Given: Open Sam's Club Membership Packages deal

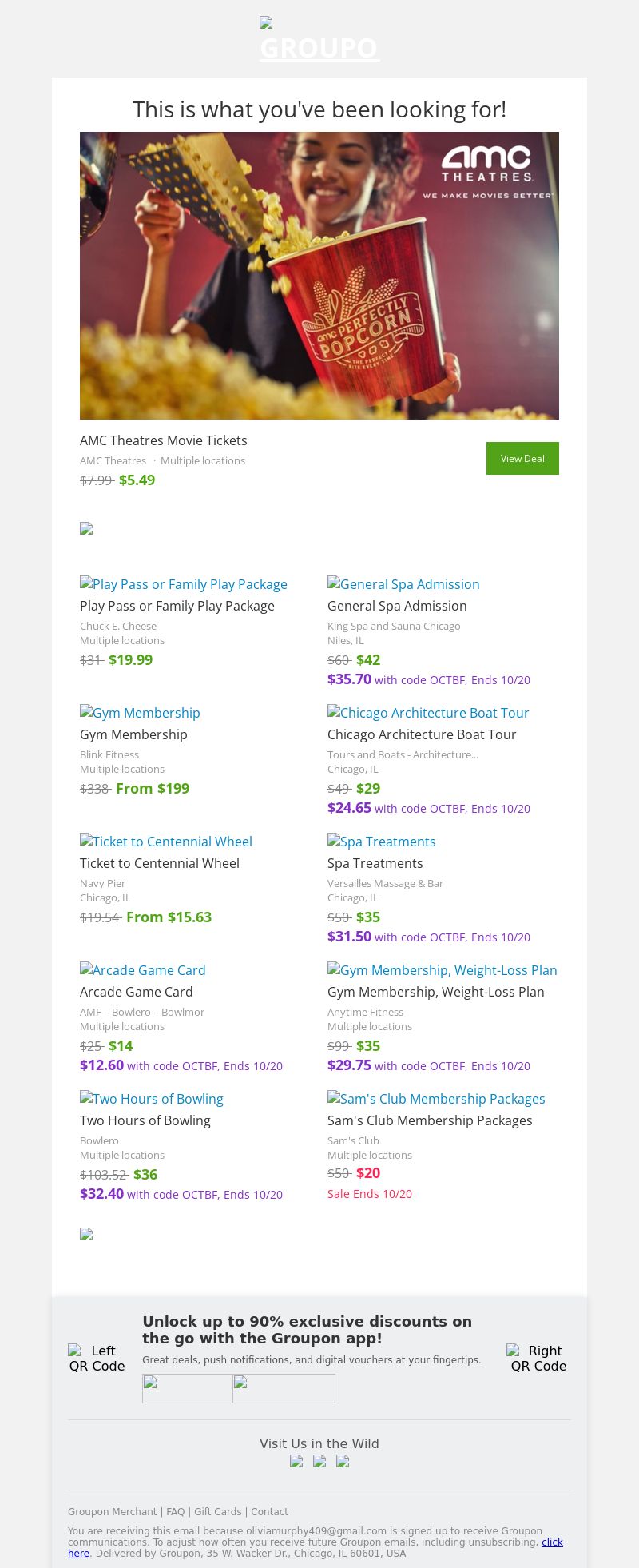Looking at the screenshot, I should click(436, 1099).
